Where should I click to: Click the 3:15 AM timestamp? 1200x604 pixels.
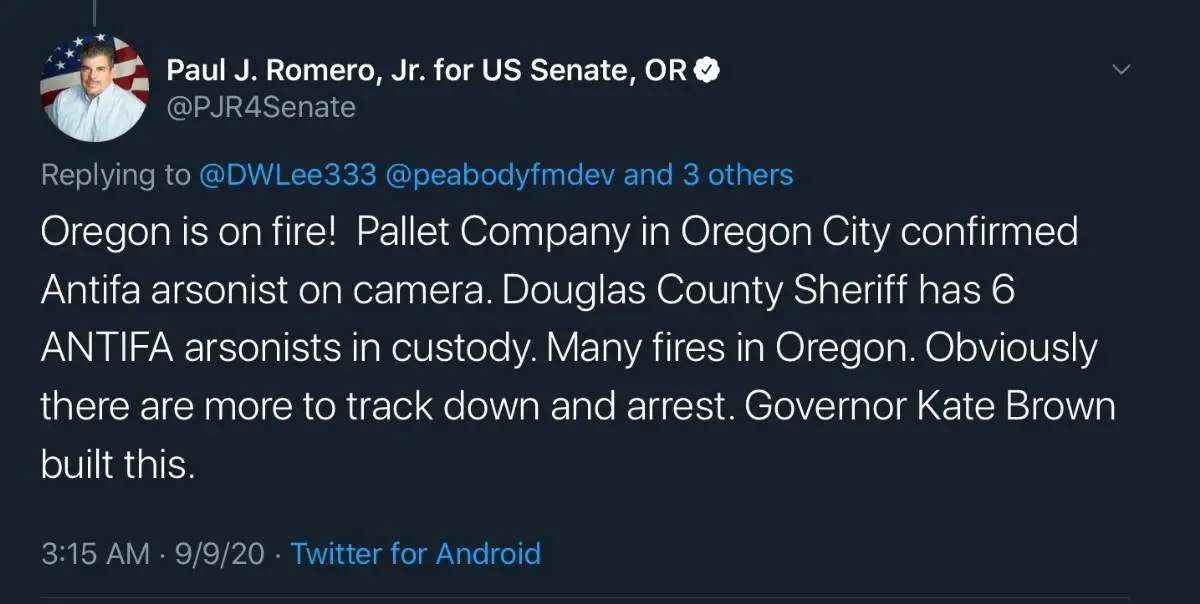tap(95, 553)
